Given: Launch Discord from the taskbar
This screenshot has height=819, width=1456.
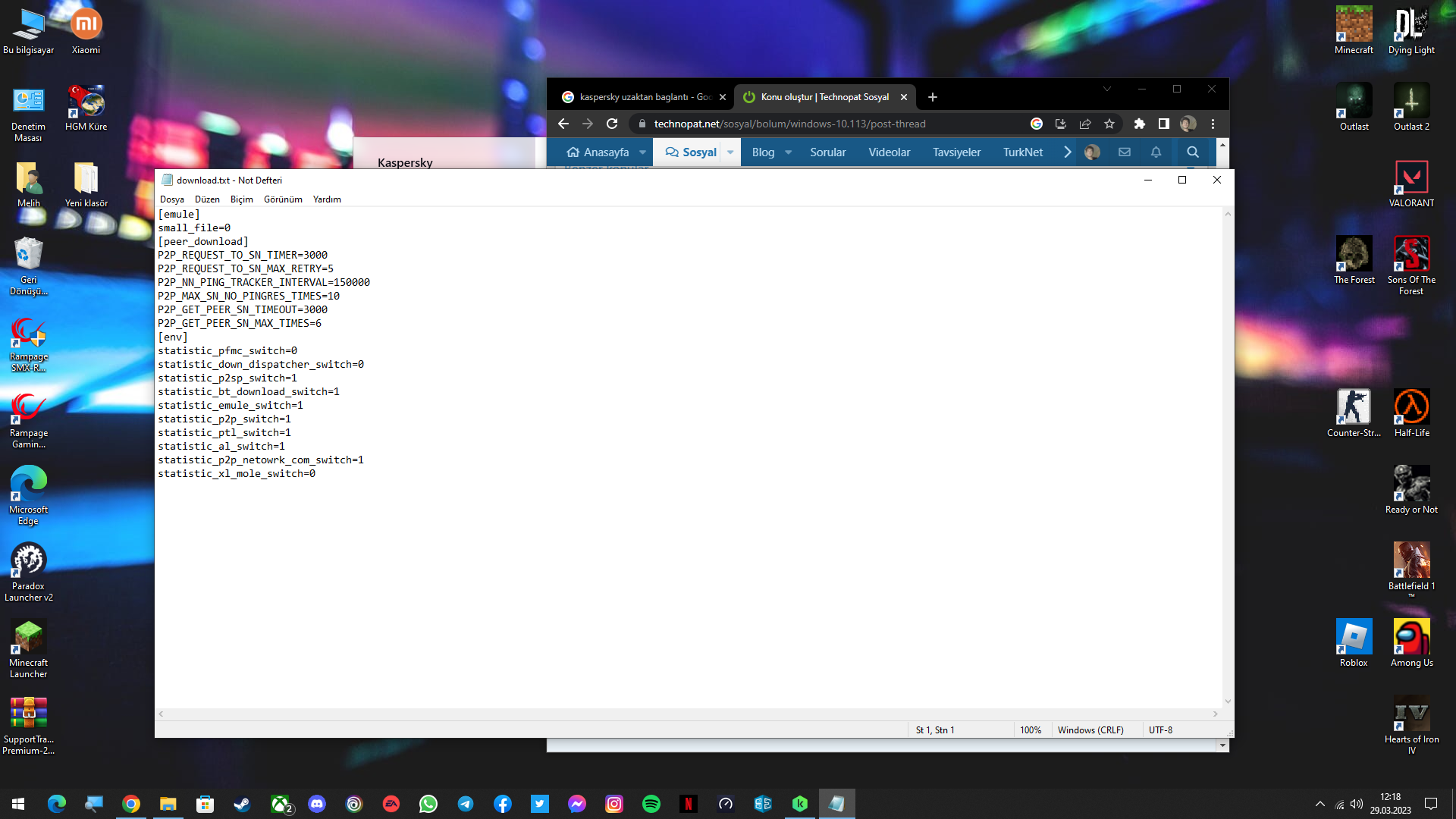Looking at the screenshot, I should pos(317,804).
